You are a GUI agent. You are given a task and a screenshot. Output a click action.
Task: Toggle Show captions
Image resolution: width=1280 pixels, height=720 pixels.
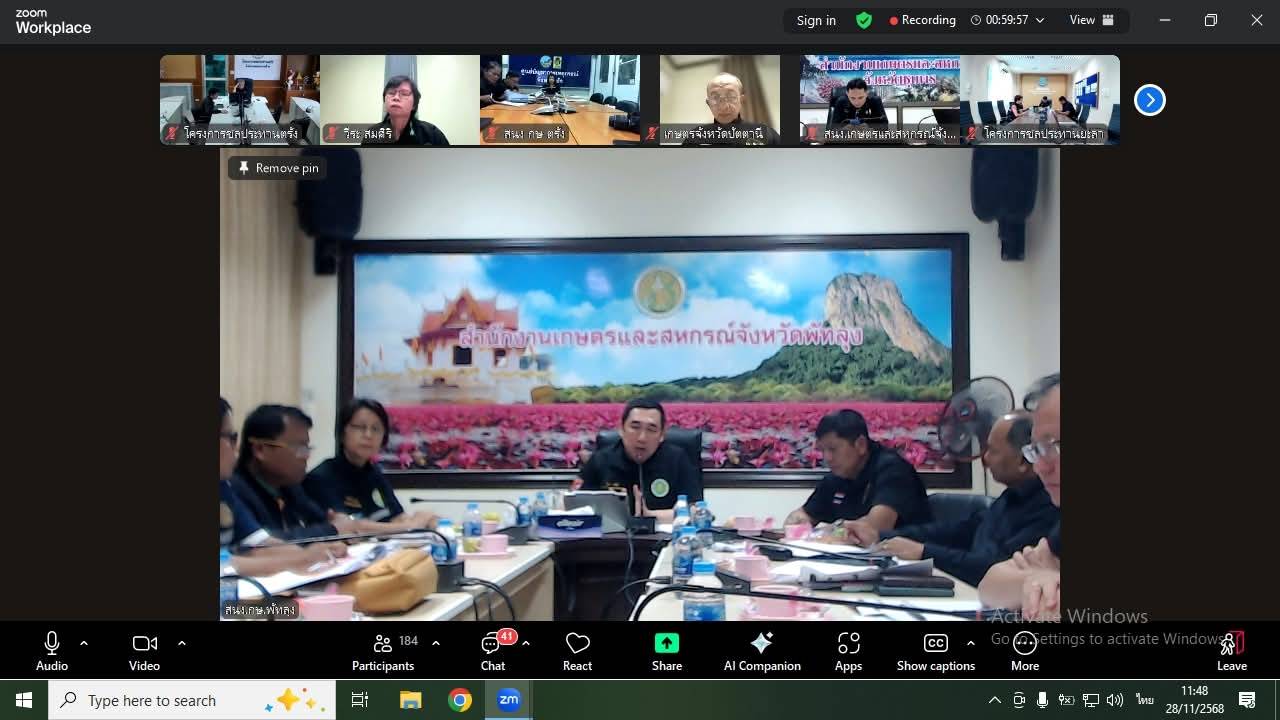pos(935,651)
